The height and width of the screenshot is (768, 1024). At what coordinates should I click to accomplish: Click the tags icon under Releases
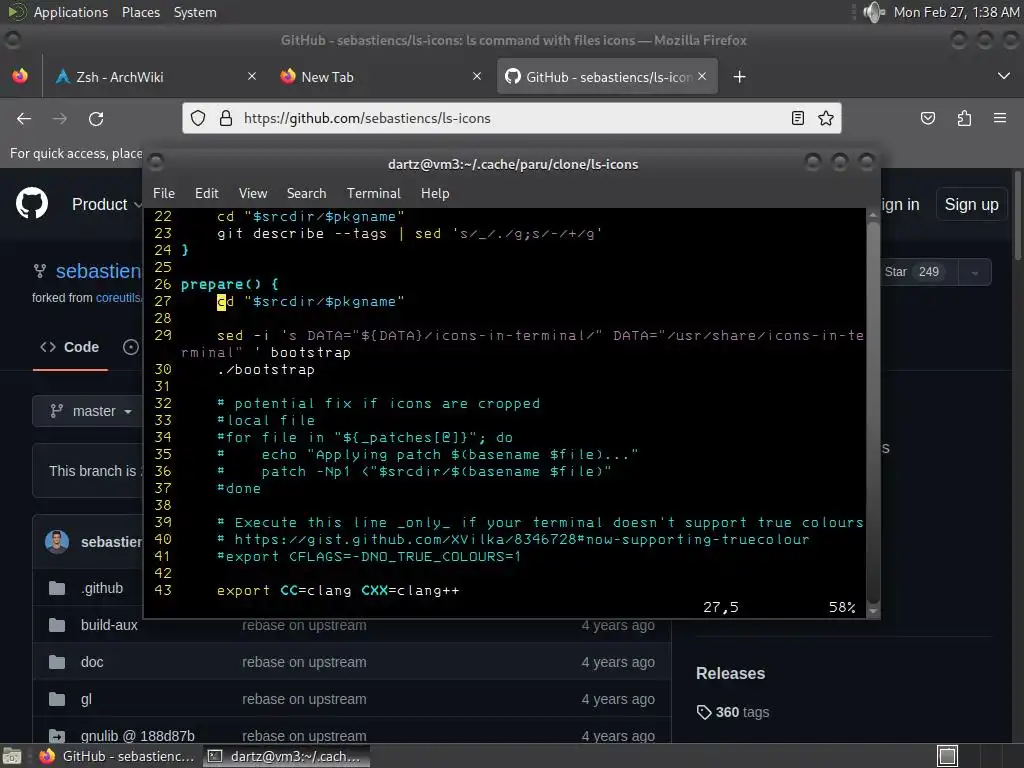point(703,712)
